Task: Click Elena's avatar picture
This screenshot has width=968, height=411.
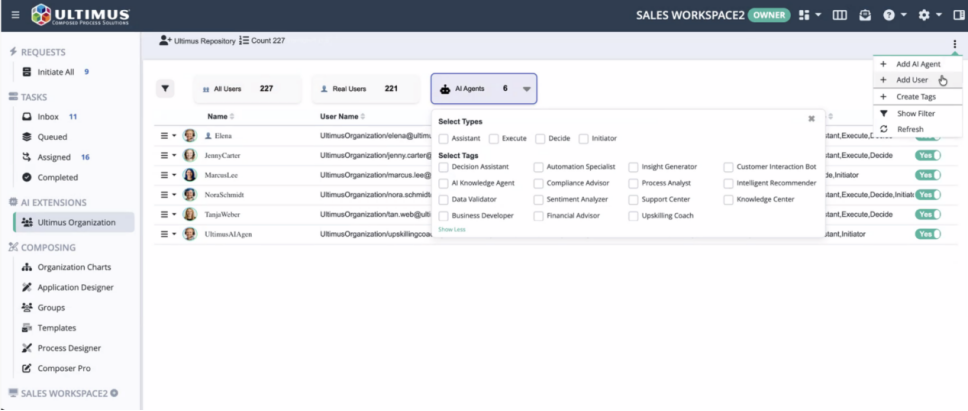Action: click(x=190, y=135)
